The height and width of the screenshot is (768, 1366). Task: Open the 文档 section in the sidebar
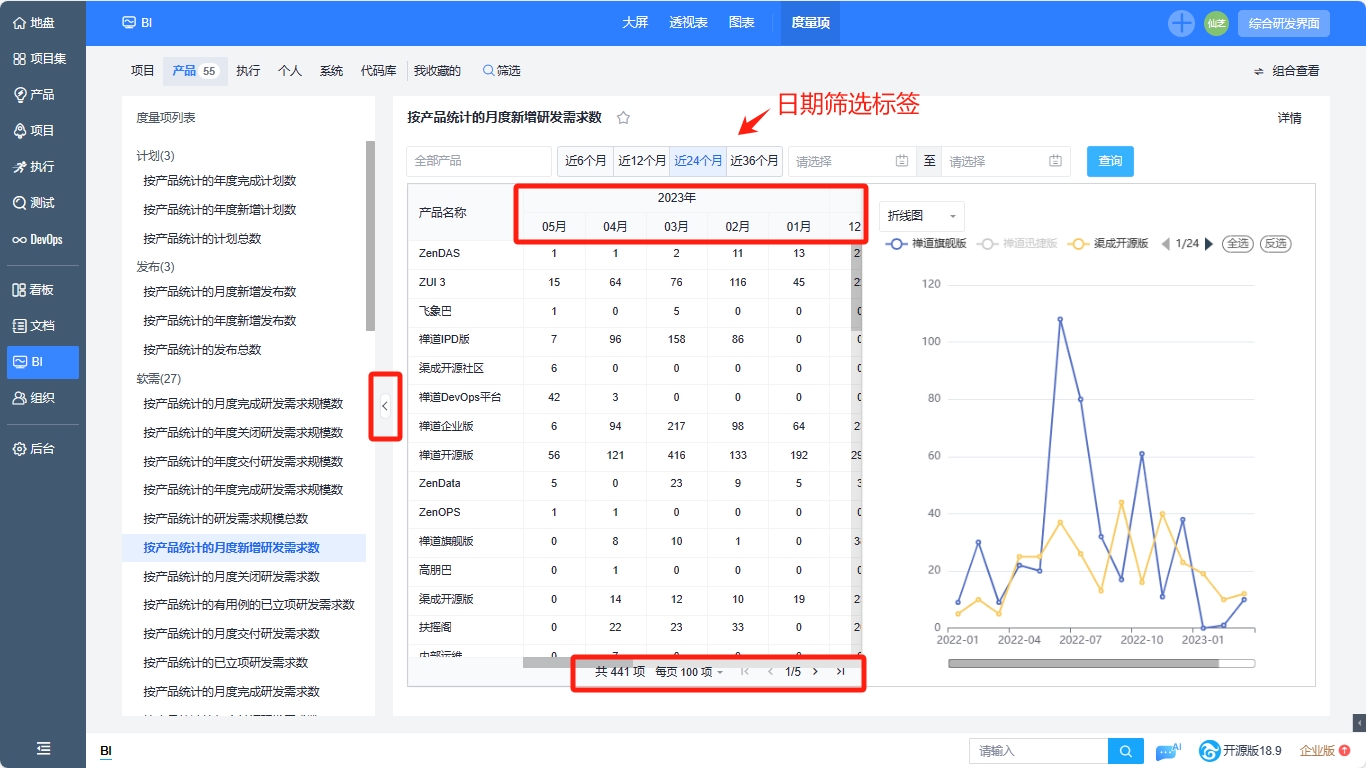pyautogui.click(x=41, y=324)
